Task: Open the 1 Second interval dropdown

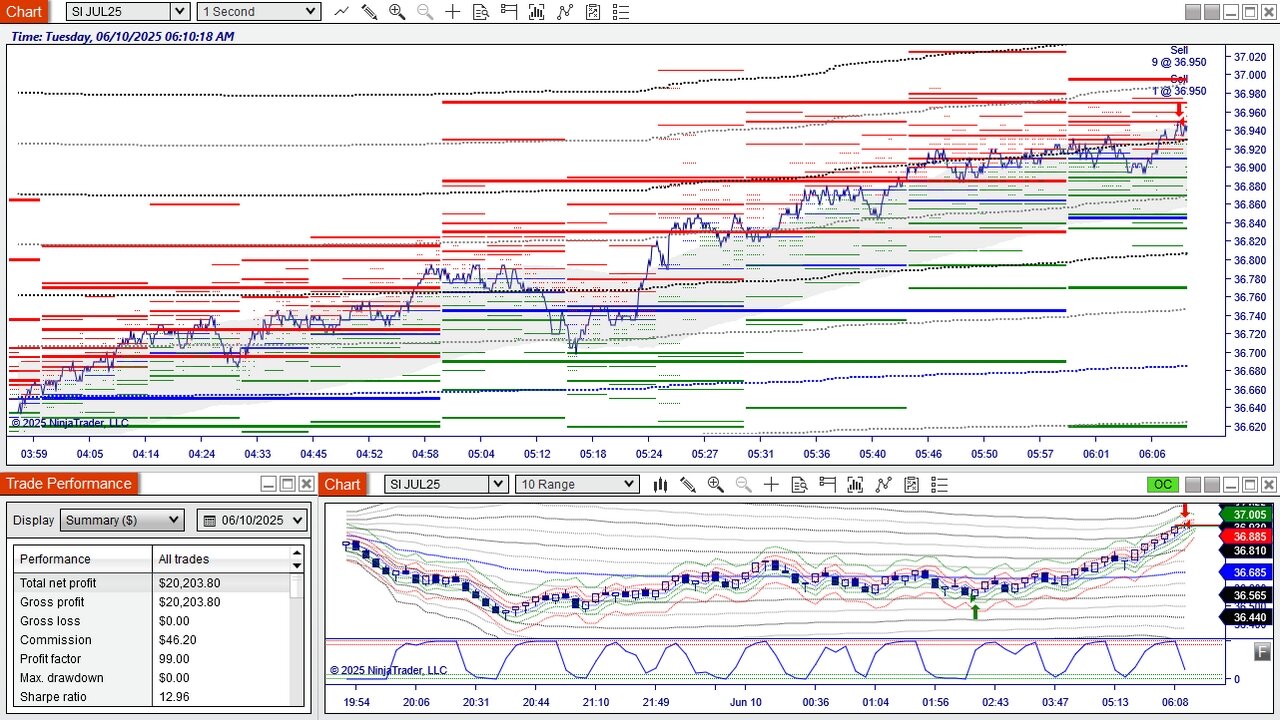Action: click(258, 12)
